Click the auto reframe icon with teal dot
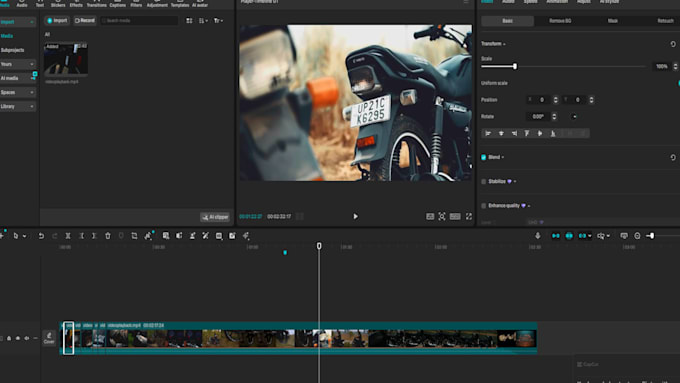 click(x=148, y=236)
